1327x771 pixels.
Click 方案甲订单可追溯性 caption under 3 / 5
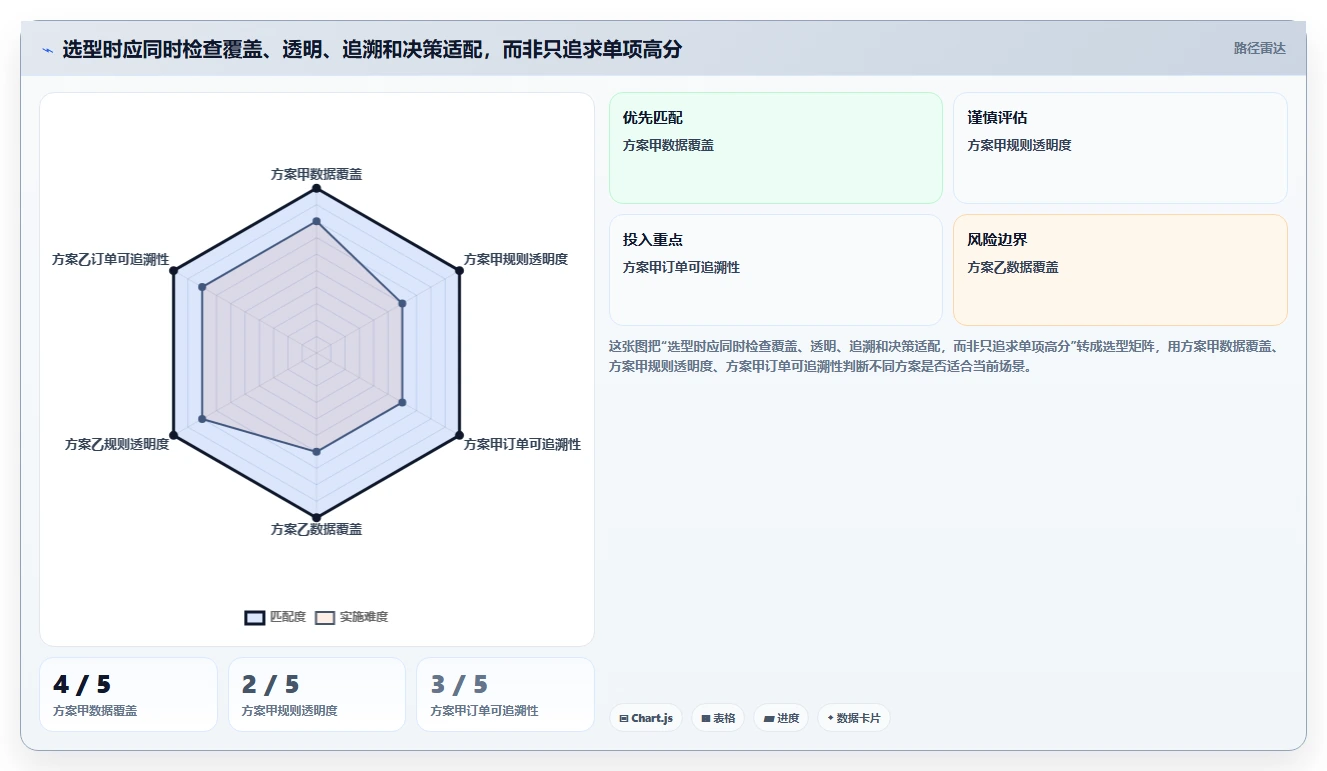pyautogui.click(x=484, y=711)
